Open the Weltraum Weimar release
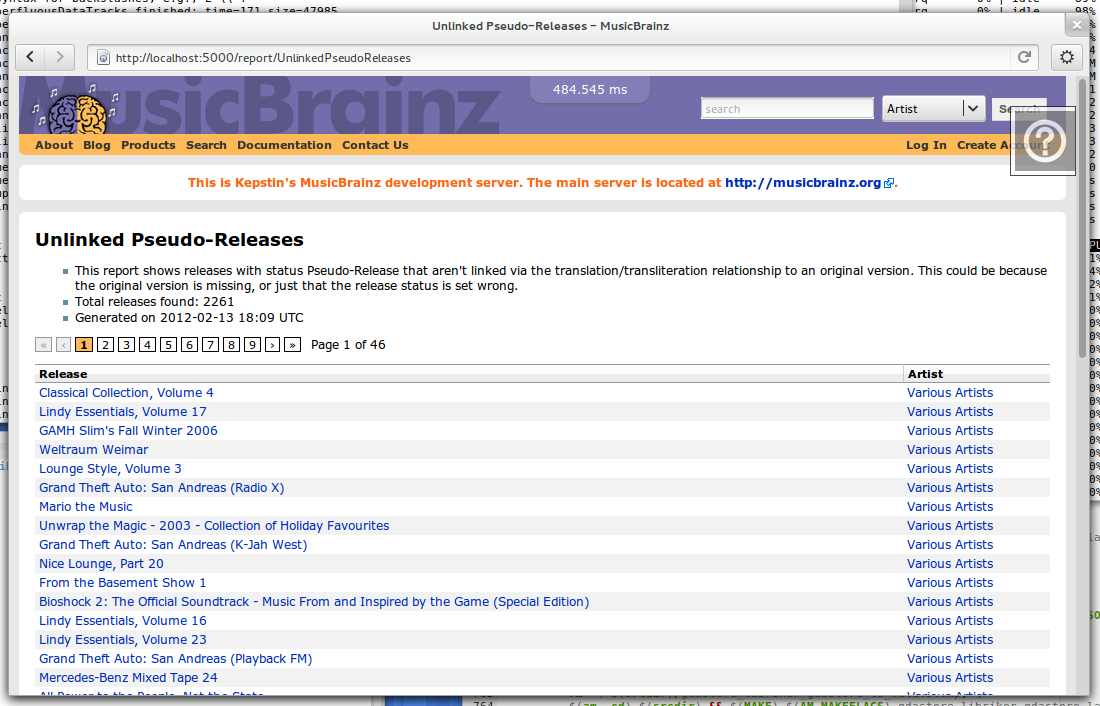The width and height of the screenshot is (1100, 706). 93,450
